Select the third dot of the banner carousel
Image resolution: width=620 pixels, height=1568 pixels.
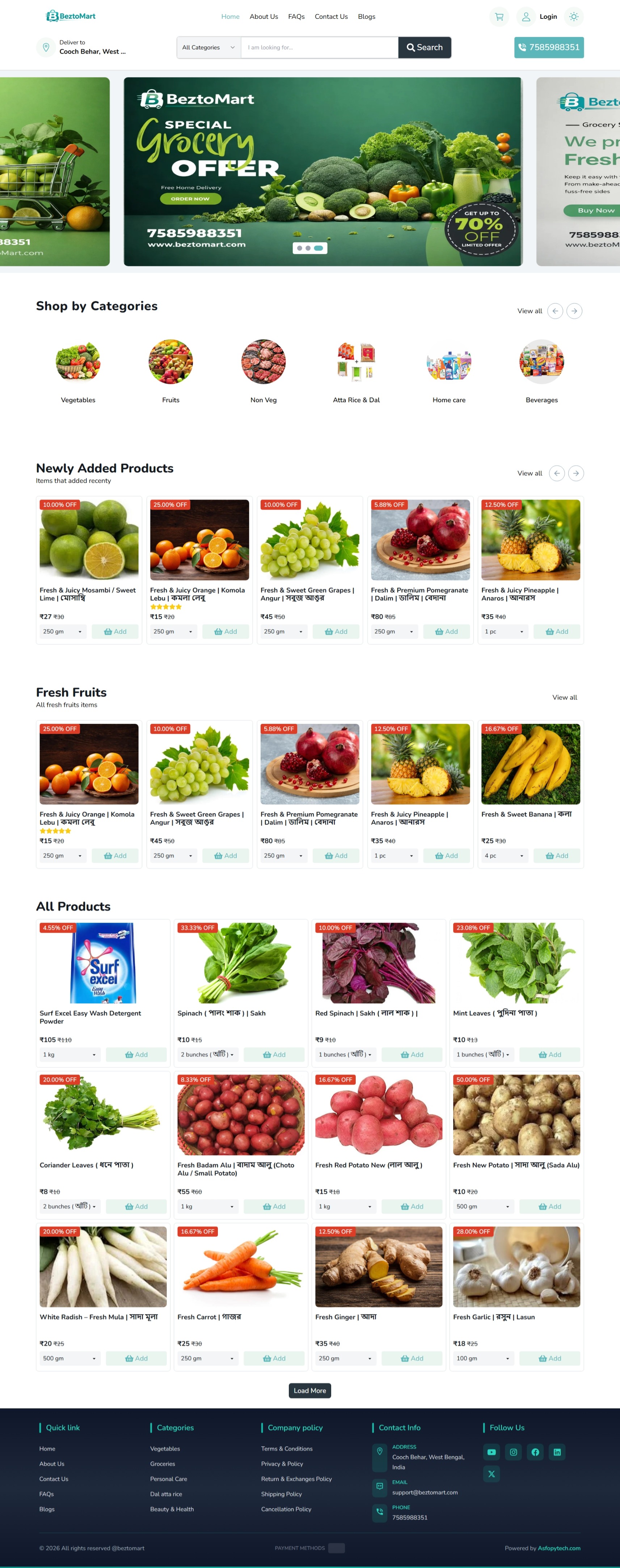(319, 248)
